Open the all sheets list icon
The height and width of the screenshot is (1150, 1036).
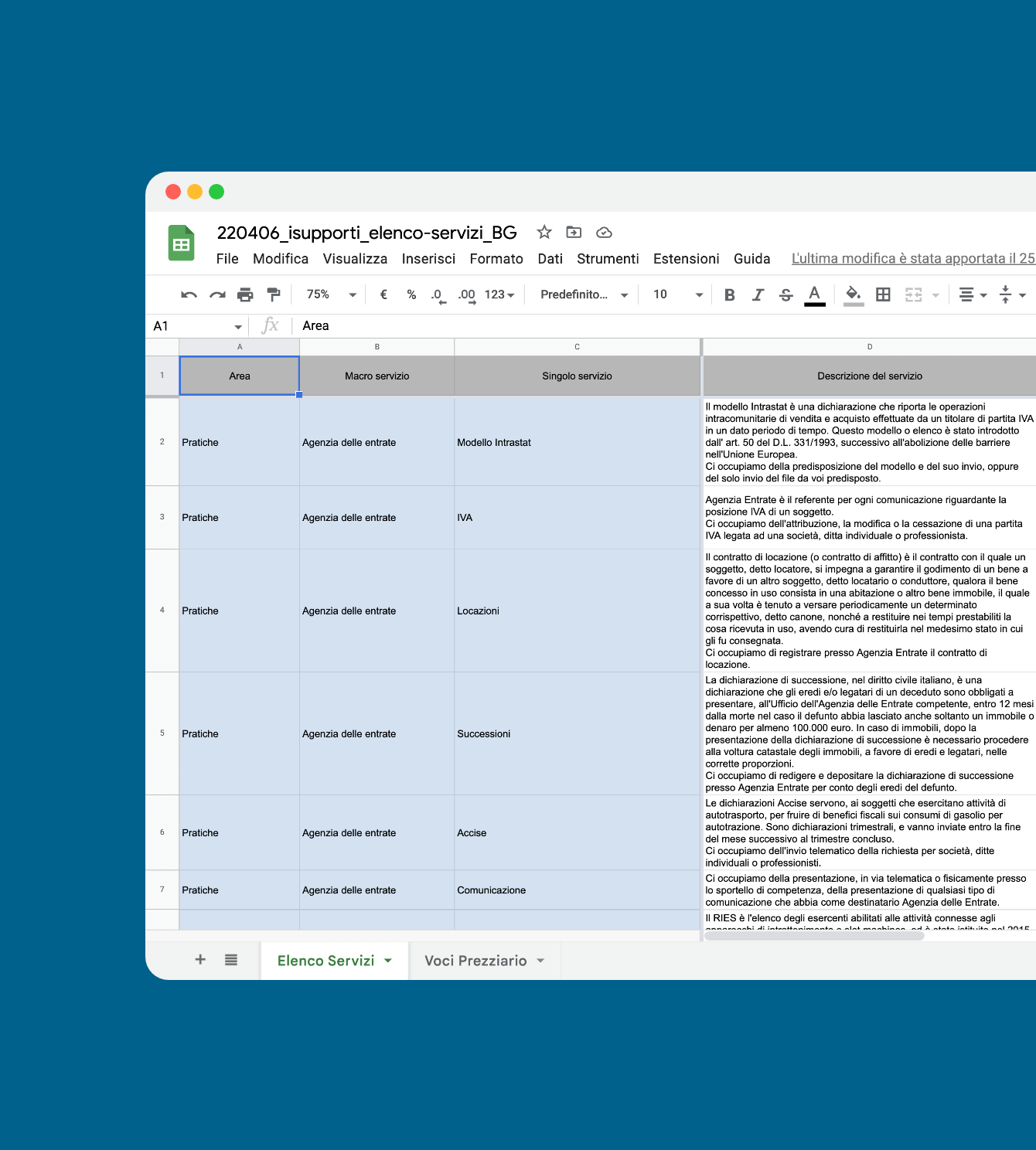[231, 960]
